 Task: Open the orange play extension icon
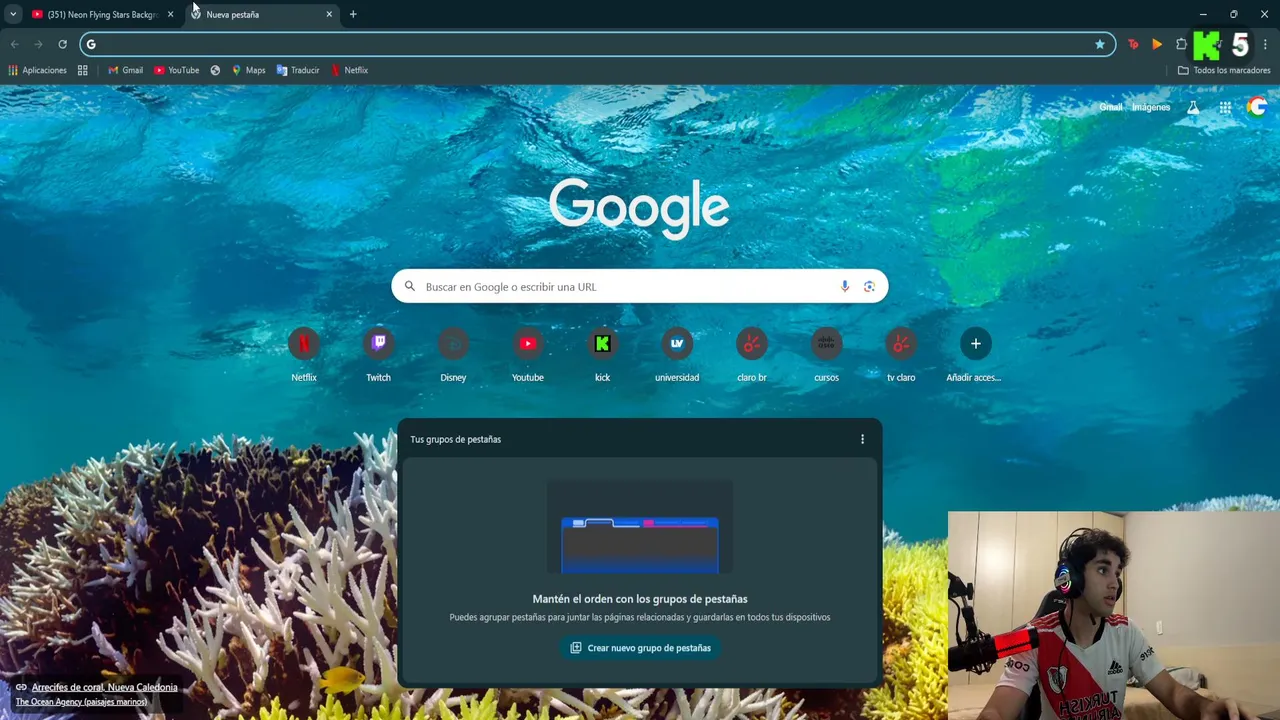(1157, 44)
